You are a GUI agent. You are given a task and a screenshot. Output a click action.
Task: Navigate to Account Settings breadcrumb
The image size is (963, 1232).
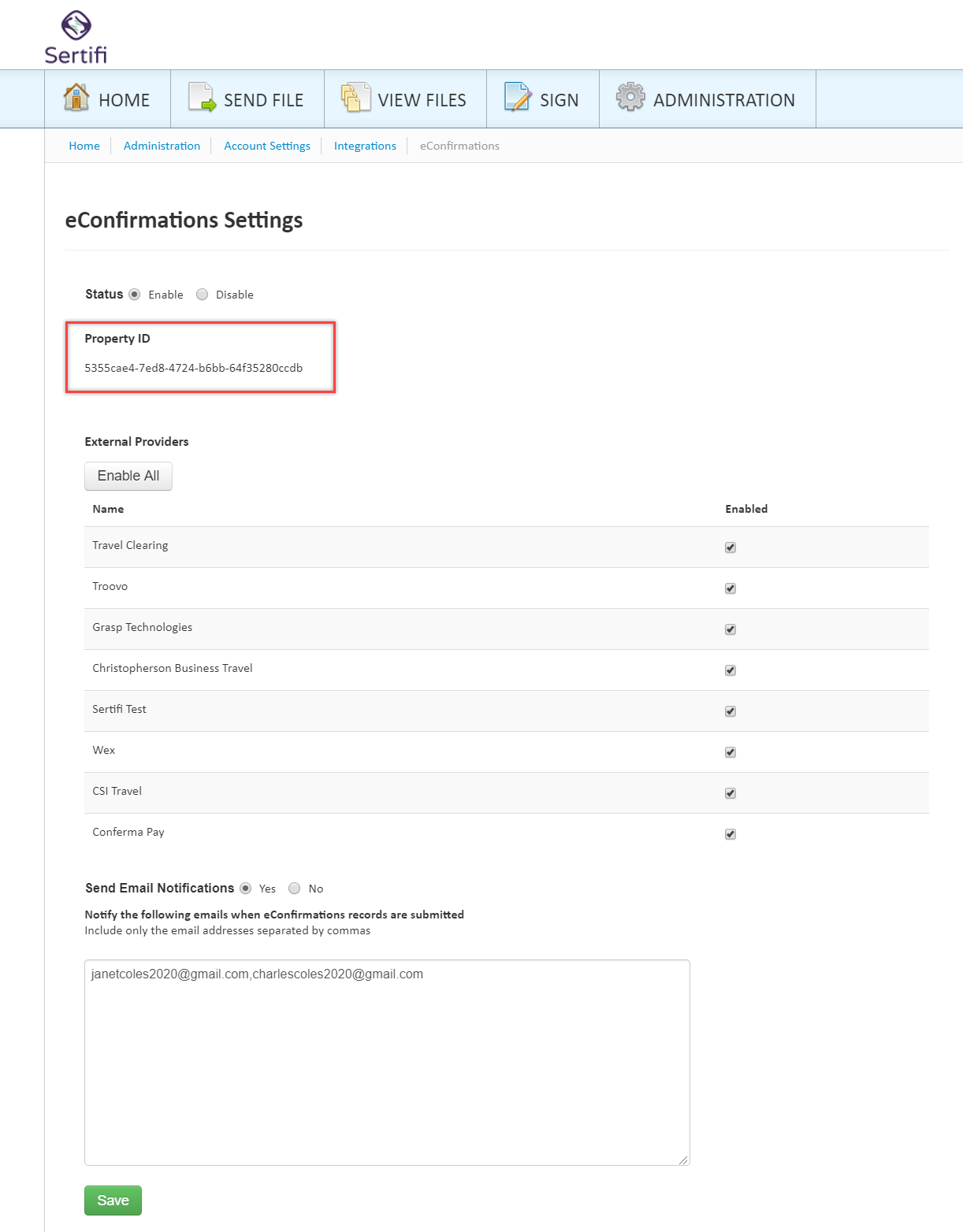tap(267, 146)
